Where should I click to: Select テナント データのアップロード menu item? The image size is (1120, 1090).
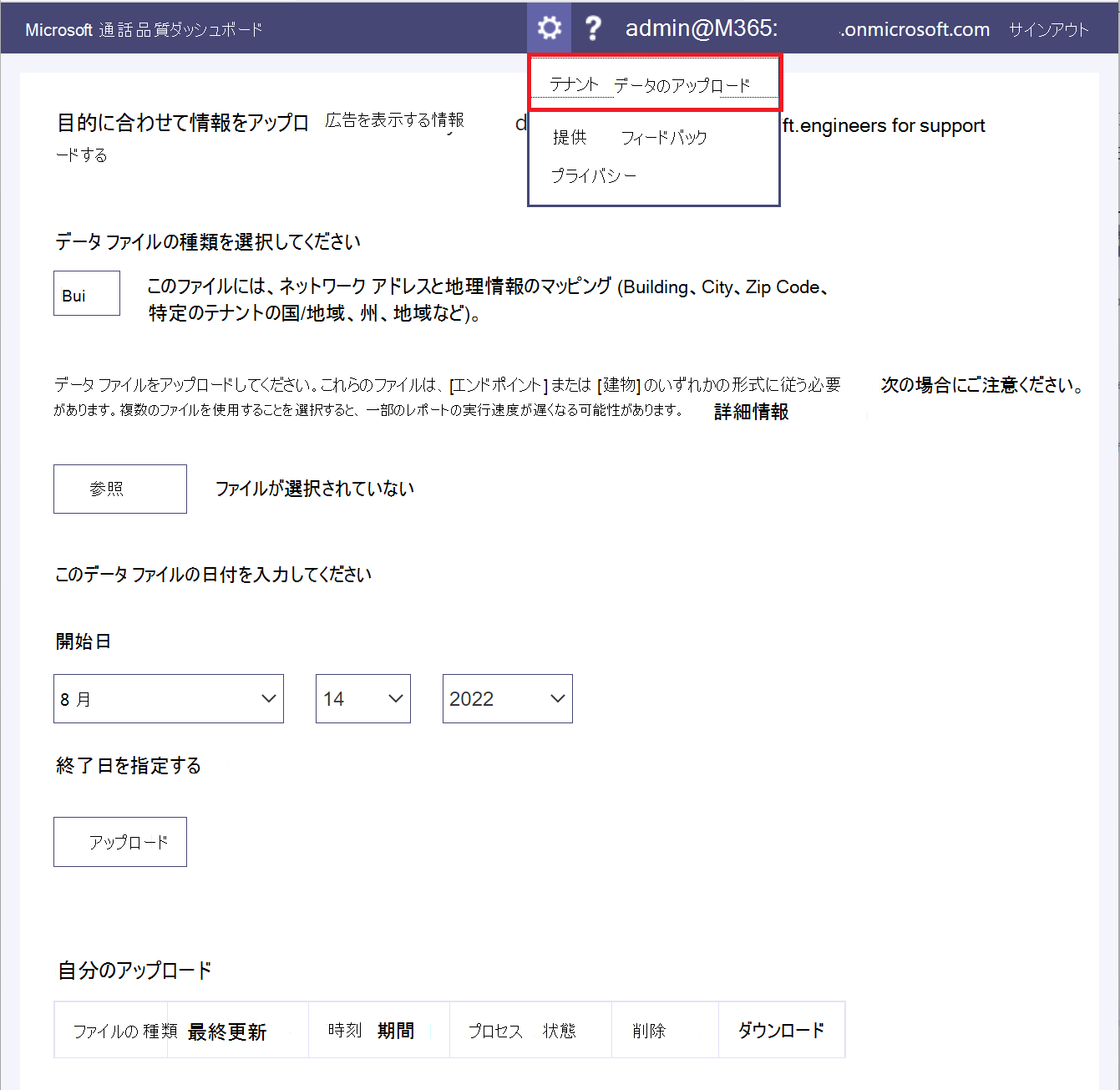pyautogui.click(x=654, y=84)
